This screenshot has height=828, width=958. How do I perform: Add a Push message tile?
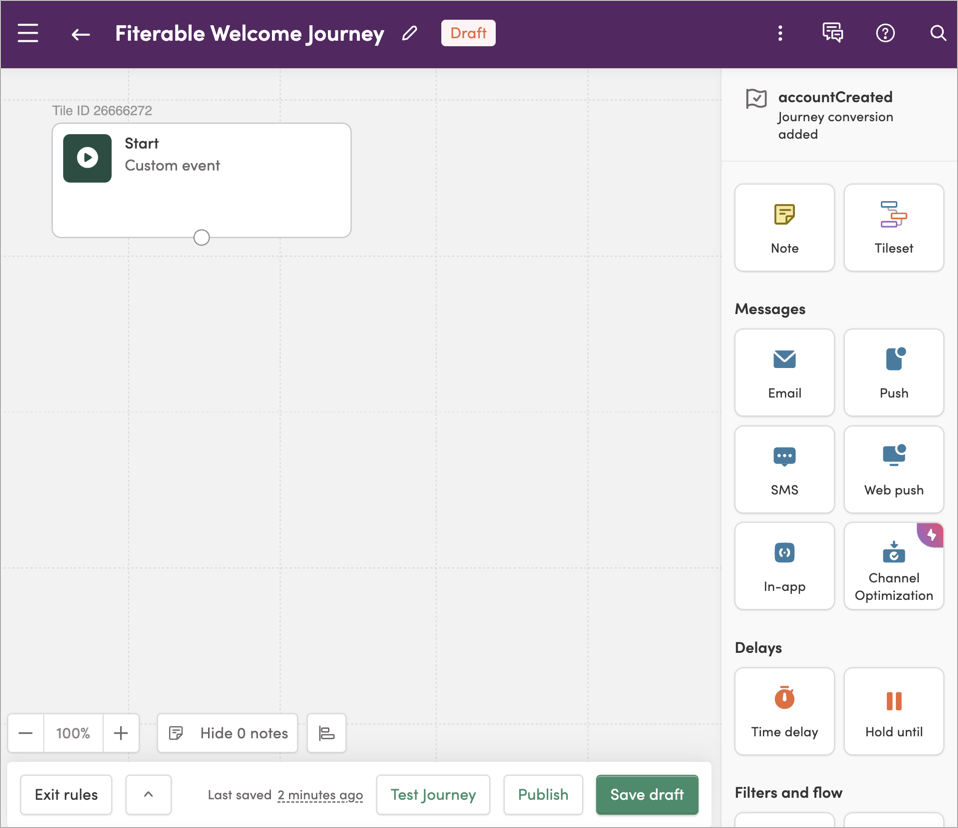point(894,372)
